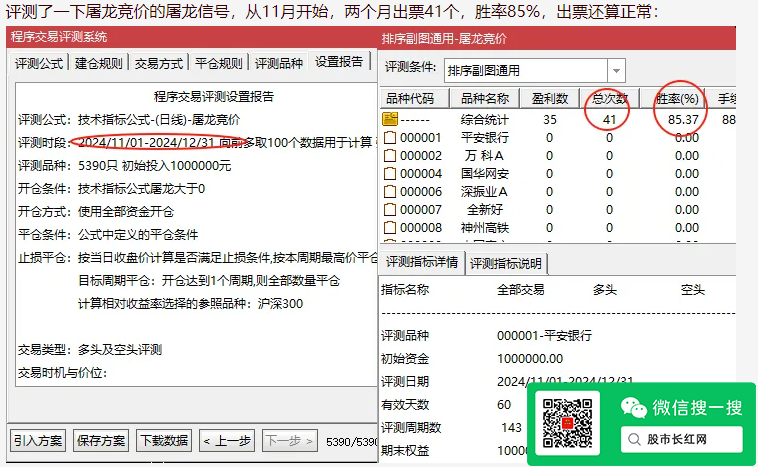Switch to the 评测指标说明 tab
The width and height of the screenshot is (758, 467).
click(506, 263)
